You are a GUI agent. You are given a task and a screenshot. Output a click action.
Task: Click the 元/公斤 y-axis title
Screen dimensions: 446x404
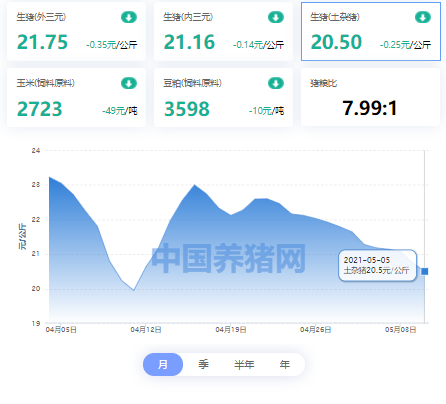click(x=22, y=237)
